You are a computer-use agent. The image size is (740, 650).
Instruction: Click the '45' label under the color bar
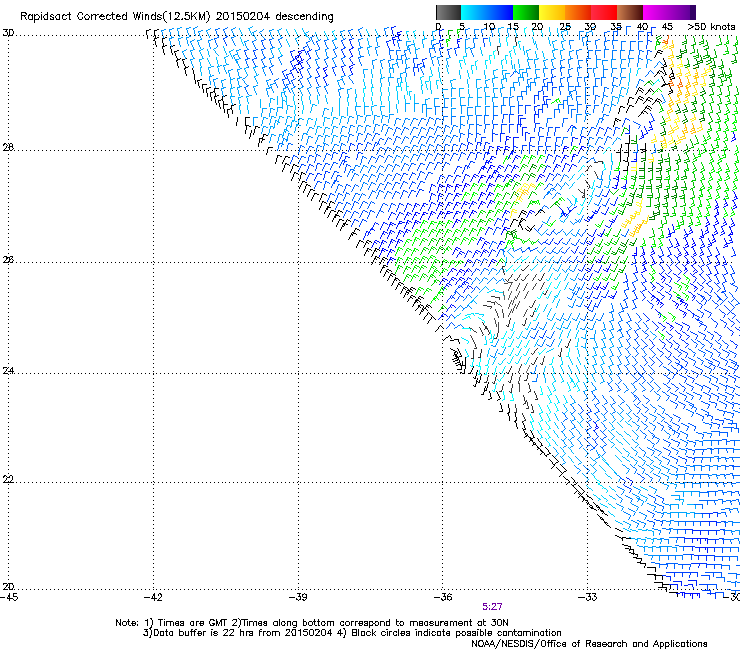tap(667, 27)
